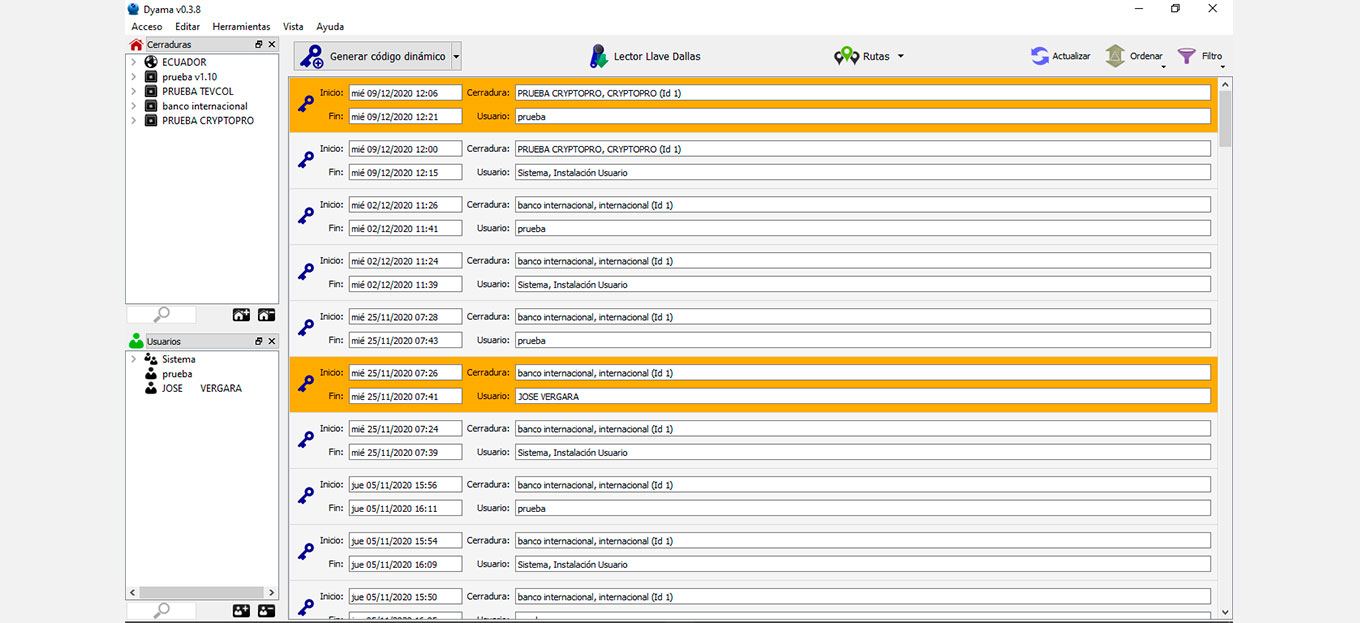Open the Generar código dinámico dropdown arrow
The height and width of the screenshot is (623, 1360).
456,57
